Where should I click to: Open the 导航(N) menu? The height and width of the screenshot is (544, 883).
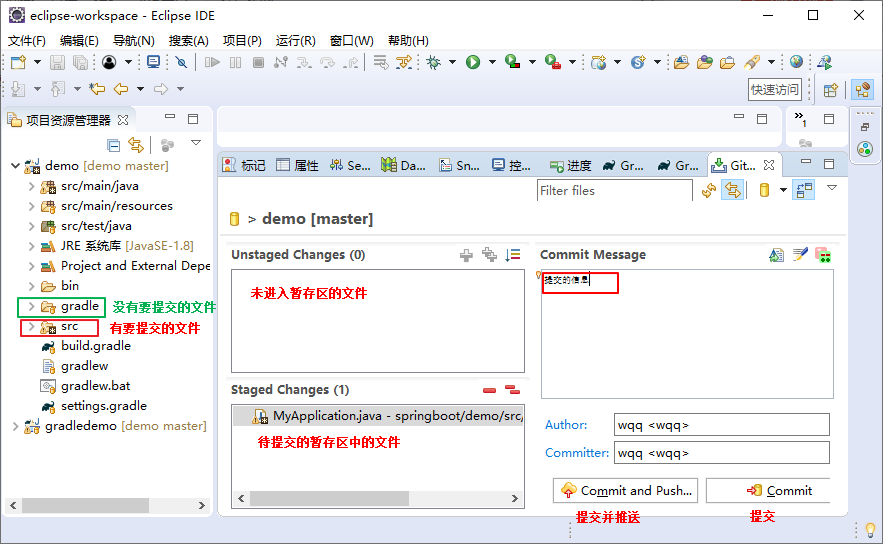[x=133, y=41]
